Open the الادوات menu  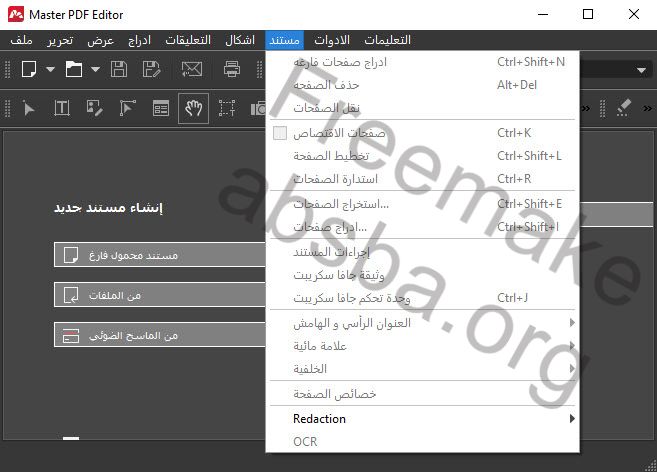click(332, 40)
